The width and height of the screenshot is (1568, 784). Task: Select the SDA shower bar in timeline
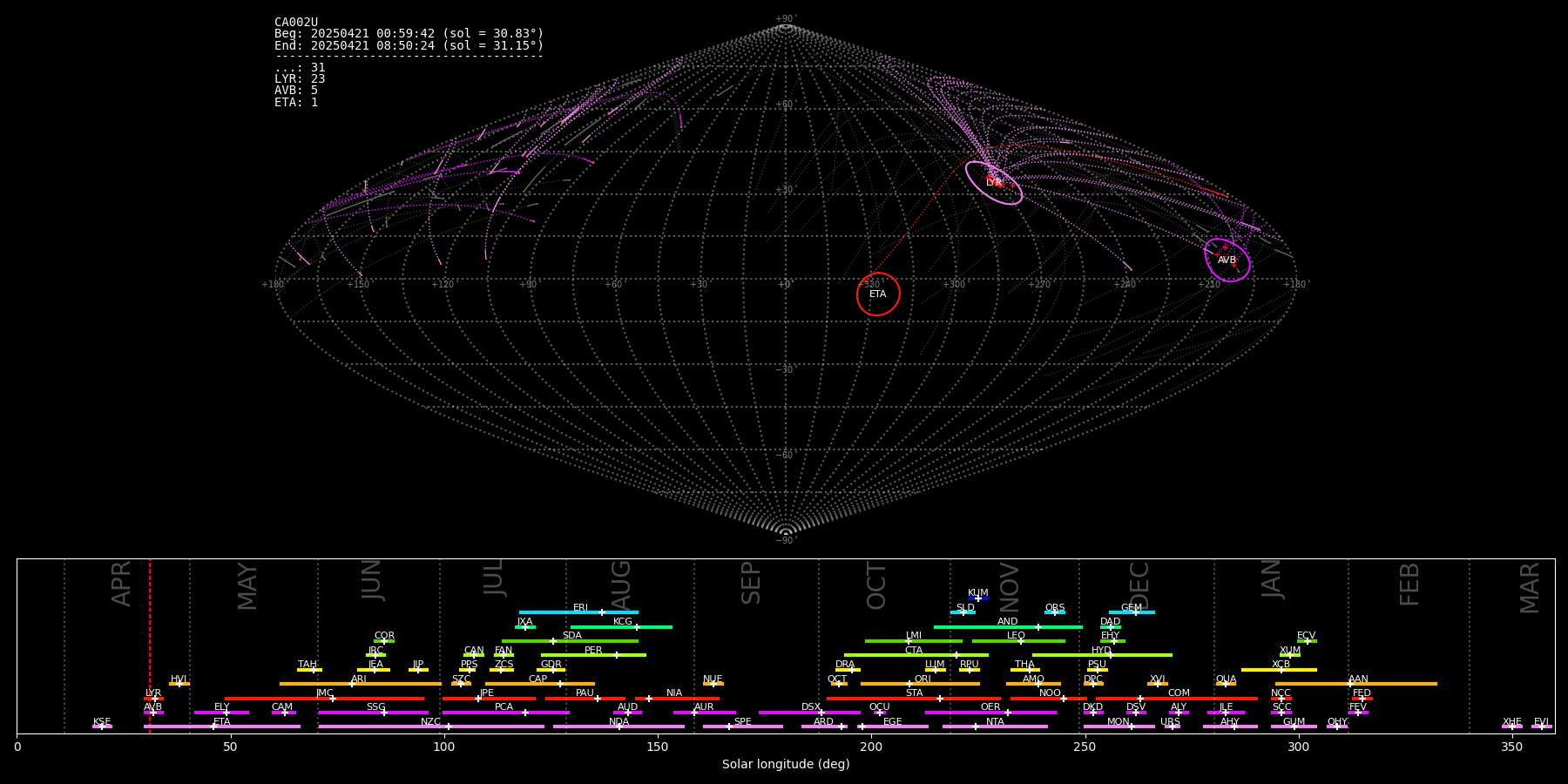570,641
